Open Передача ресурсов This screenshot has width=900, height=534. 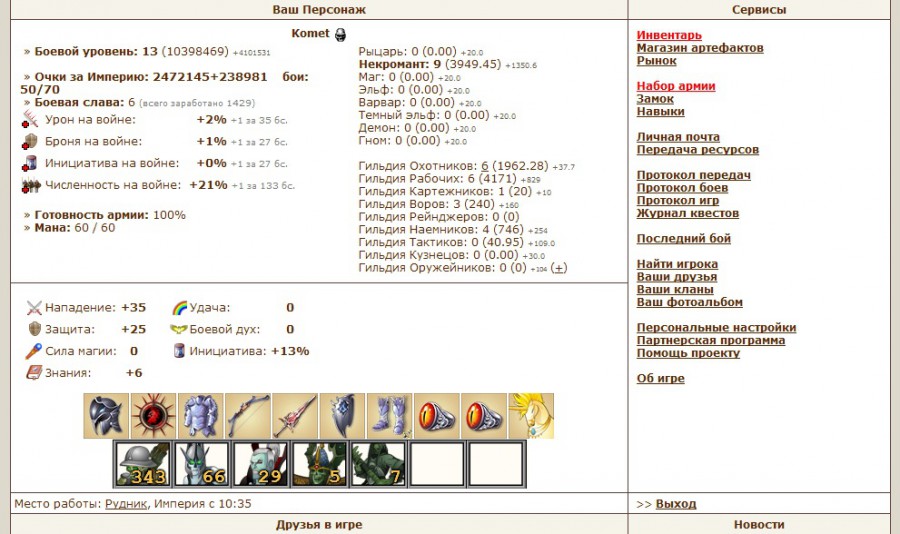pyautogui.click(x=697, y=149)
